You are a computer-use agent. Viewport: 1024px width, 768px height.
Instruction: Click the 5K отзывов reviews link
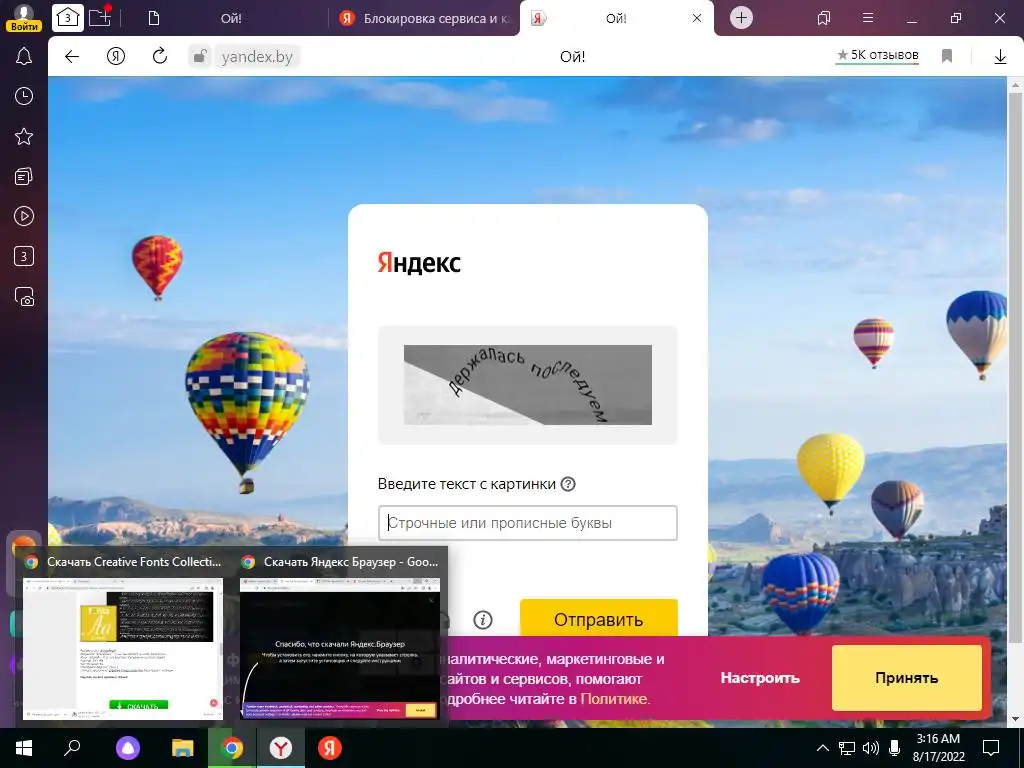[878, 56]
